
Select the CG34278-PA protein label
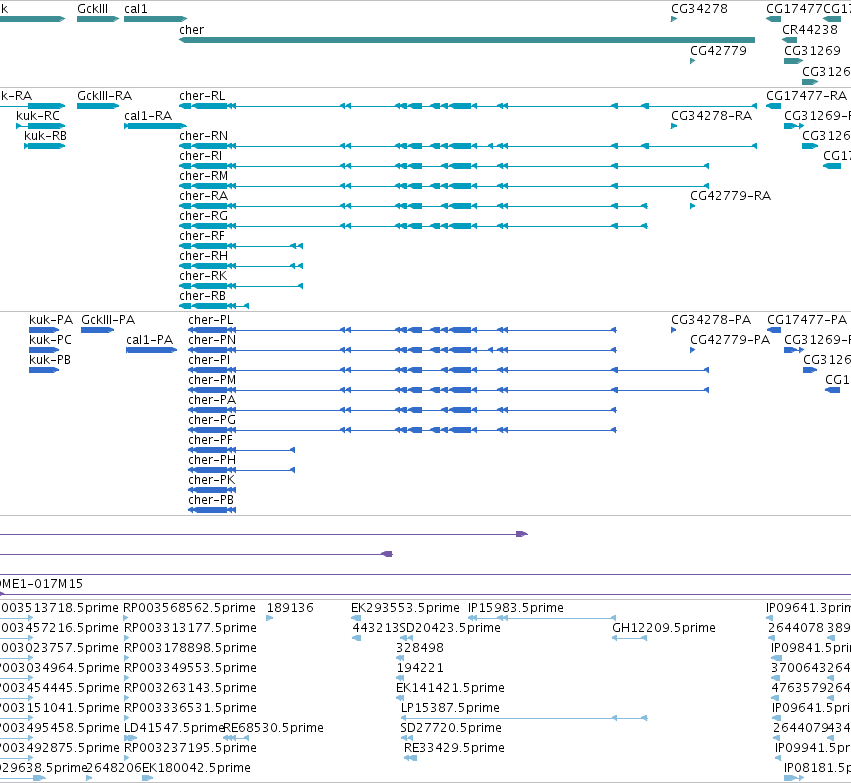click(x=711, y=320)
